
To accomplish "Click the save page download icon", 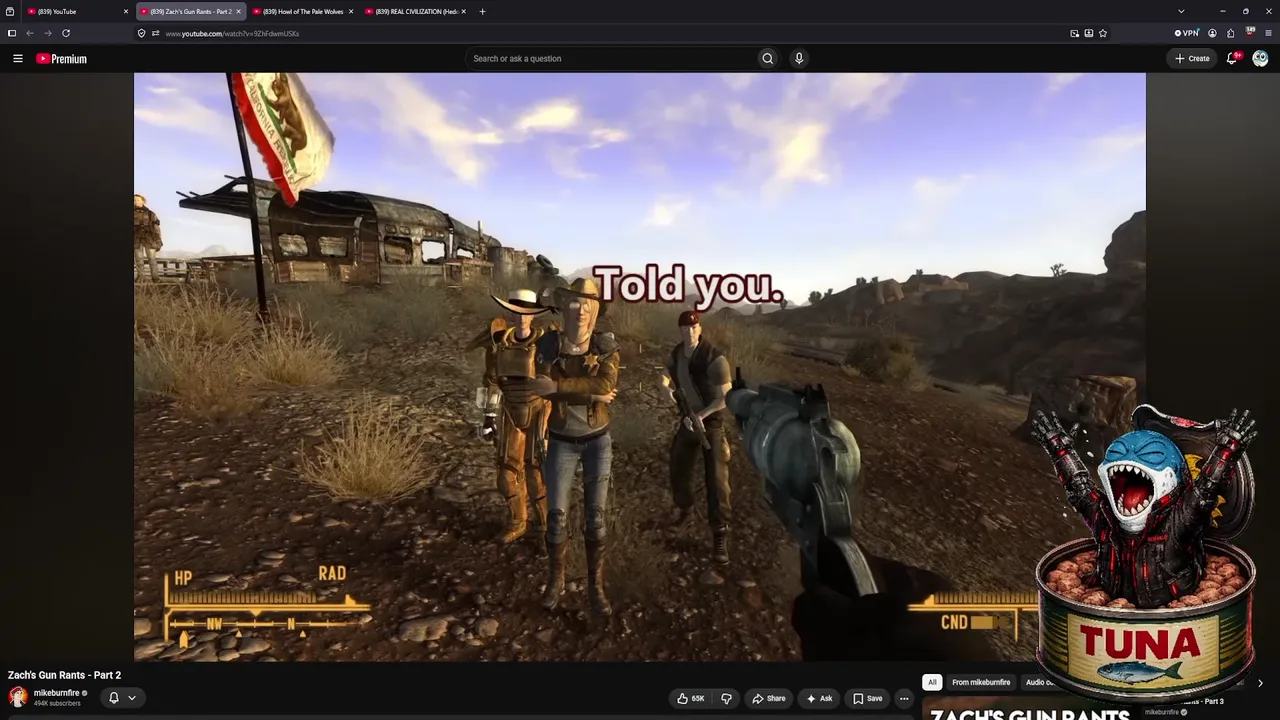I will click(1088, 33).
